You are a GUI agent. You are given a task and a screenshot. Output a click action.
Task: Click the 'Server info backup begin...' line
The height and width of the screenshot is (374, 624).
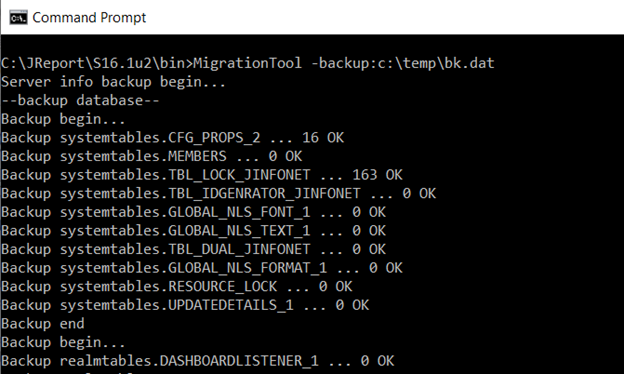113,82
